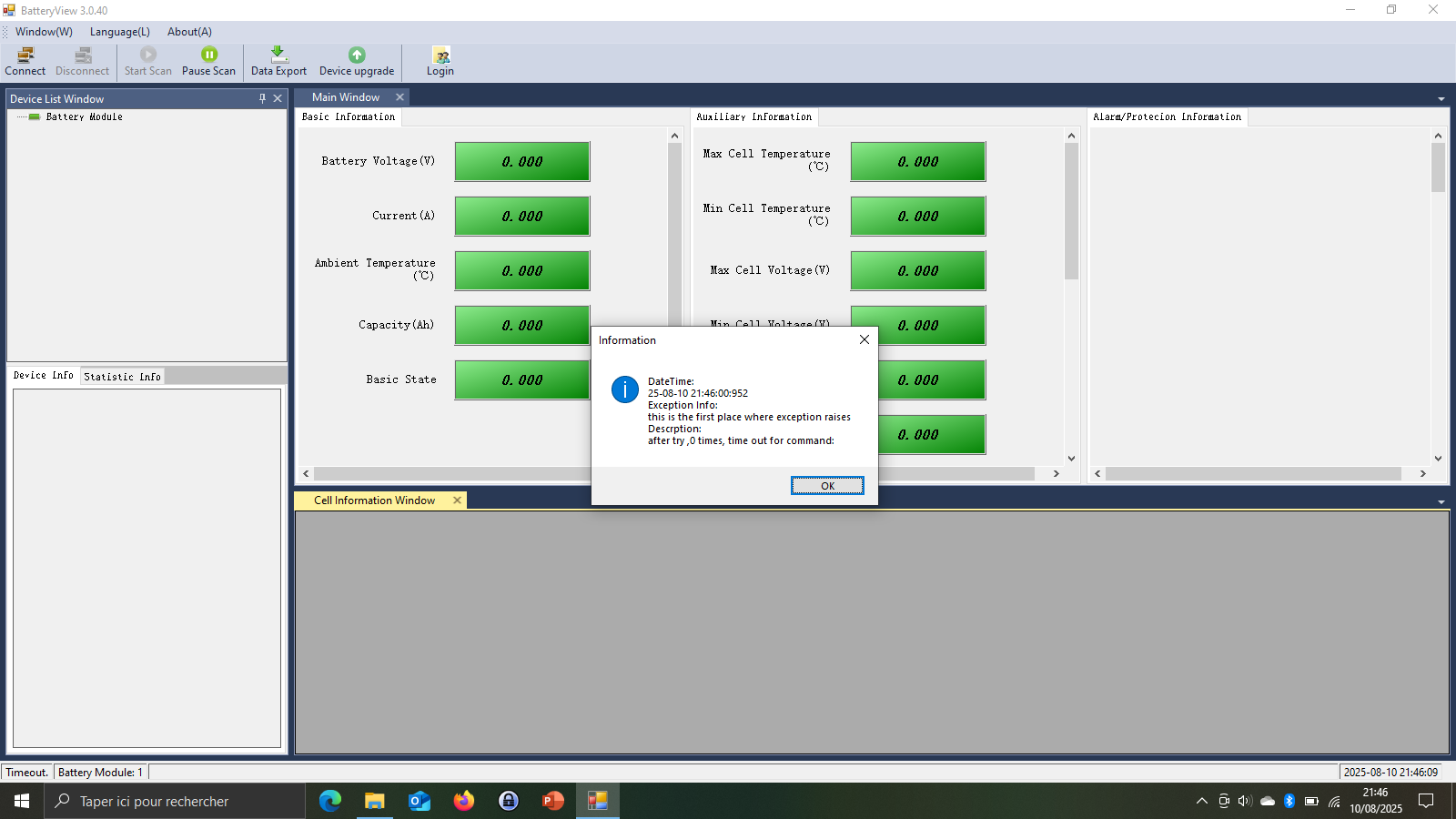Close the Information dialog with the X
Viewport: 1456px width, 819px height.
864,339
